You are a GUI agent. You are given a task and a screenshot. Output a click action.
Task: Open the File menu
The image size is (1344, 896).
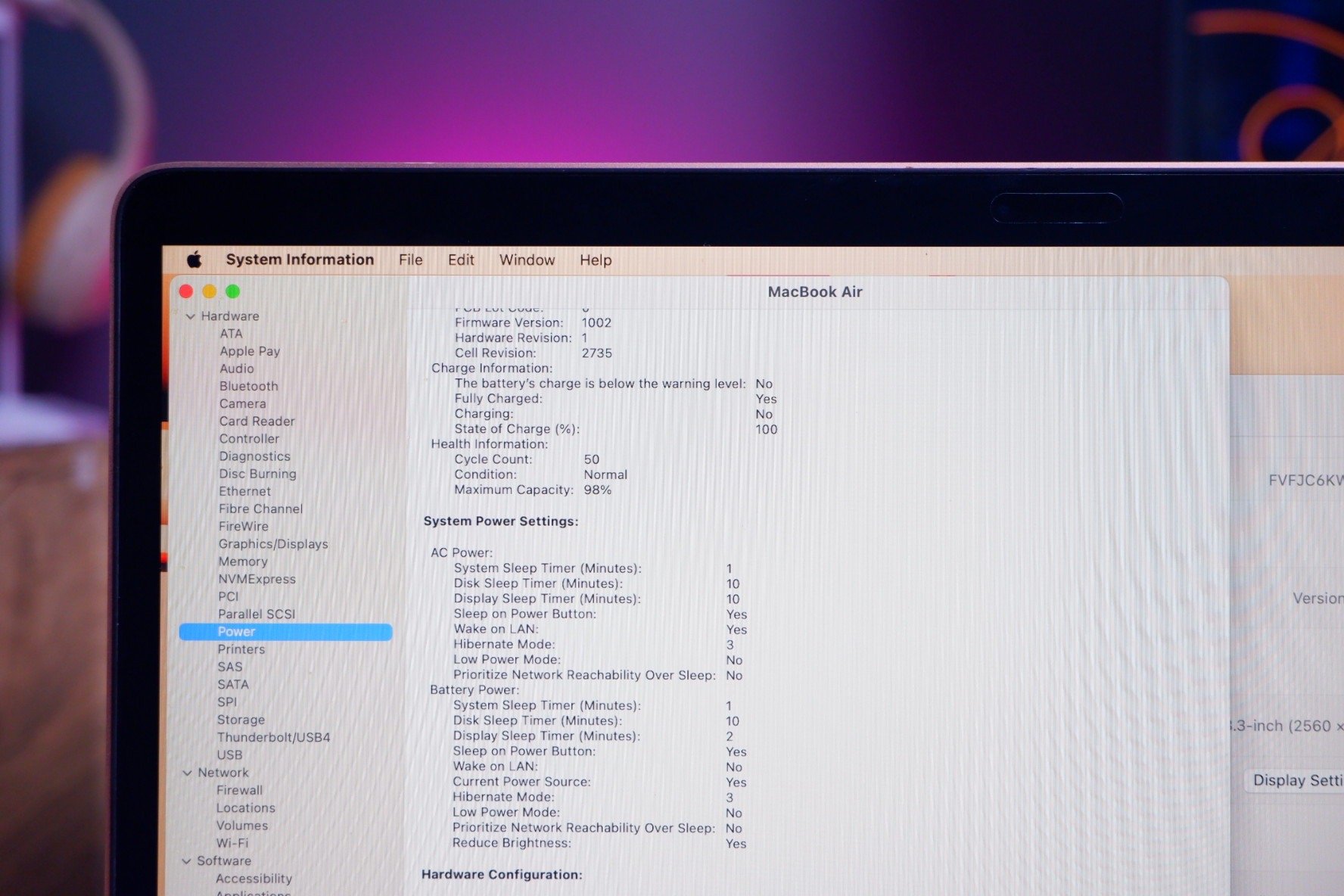pos(411,260)
